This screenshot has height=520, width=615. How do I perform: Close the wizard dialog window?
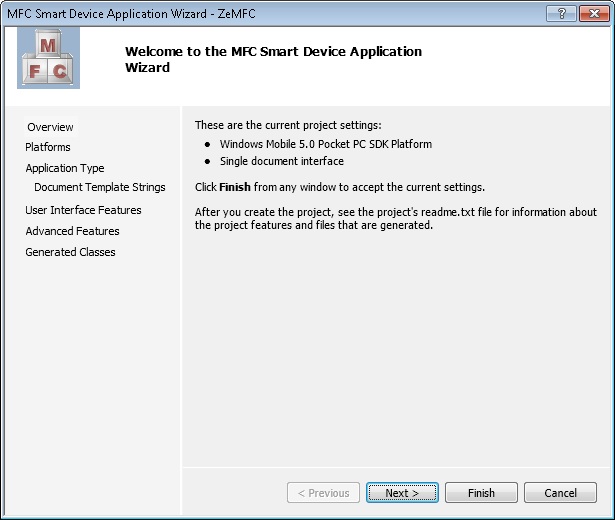[x=594, y=14]
